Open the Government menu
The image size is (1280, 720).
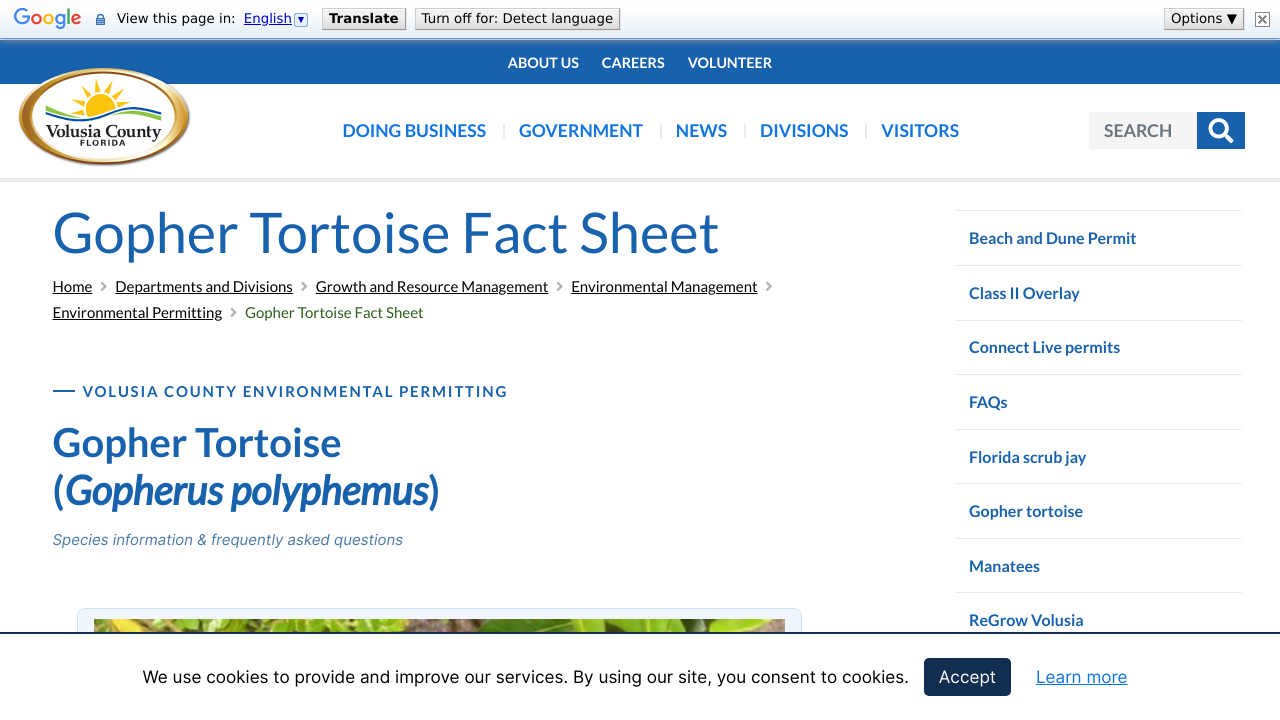(x=581, y=131)
